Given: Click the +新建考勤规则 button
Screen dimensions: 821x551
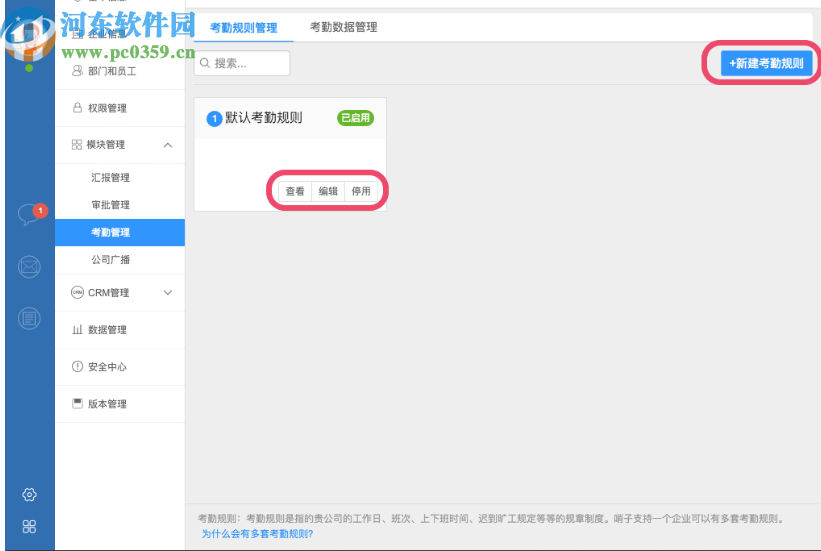Looking at the screenshot, I should (x=766, y=63).
